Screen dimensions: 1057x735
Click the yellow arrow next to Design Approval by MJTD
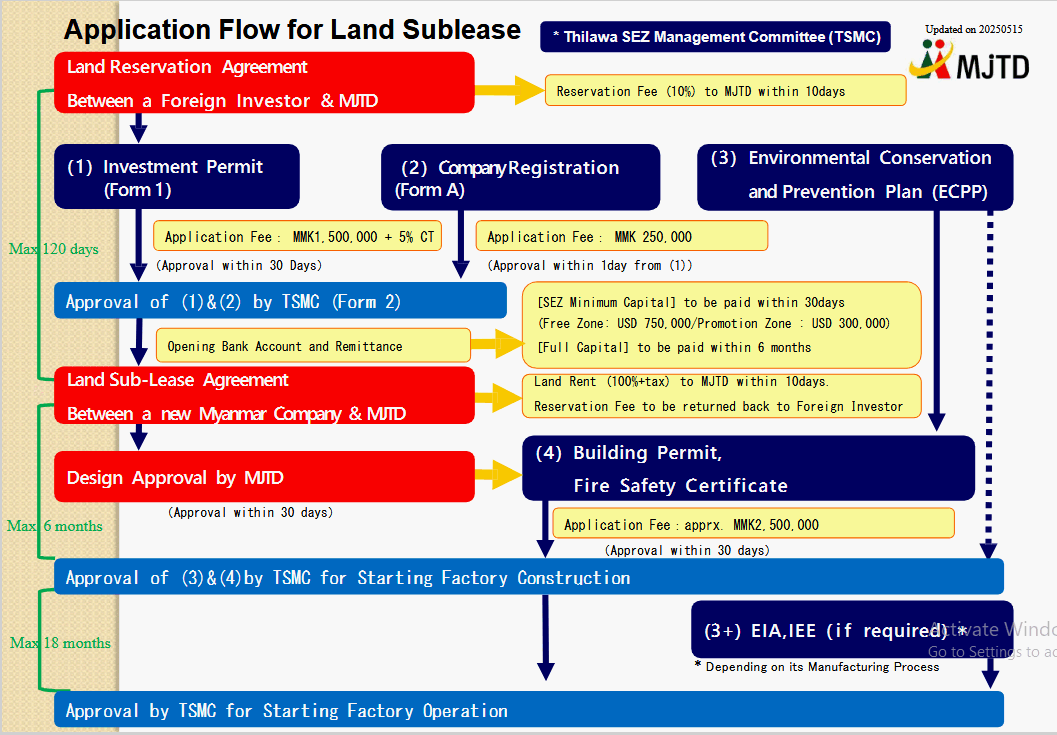point(498,477)
